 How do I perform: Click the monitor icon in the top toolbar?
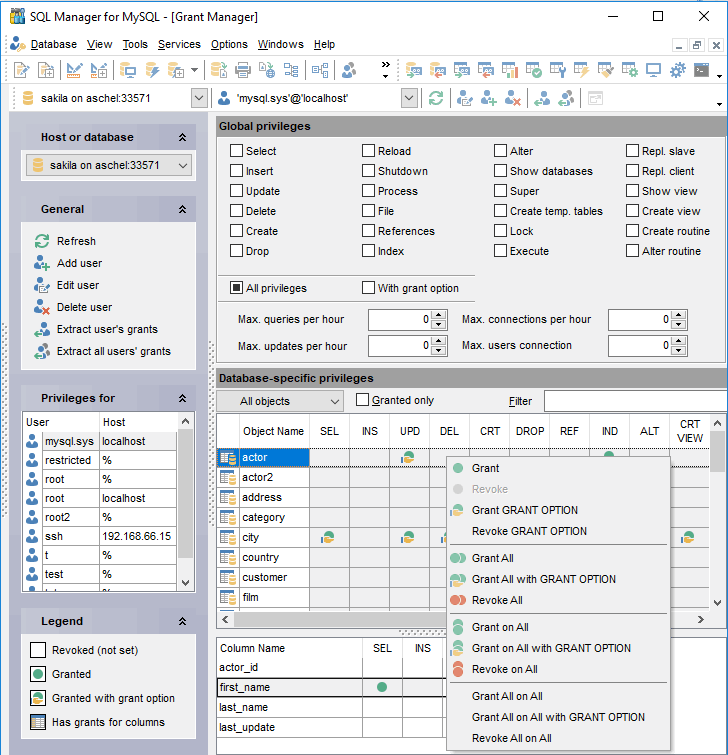click(653, 70)
